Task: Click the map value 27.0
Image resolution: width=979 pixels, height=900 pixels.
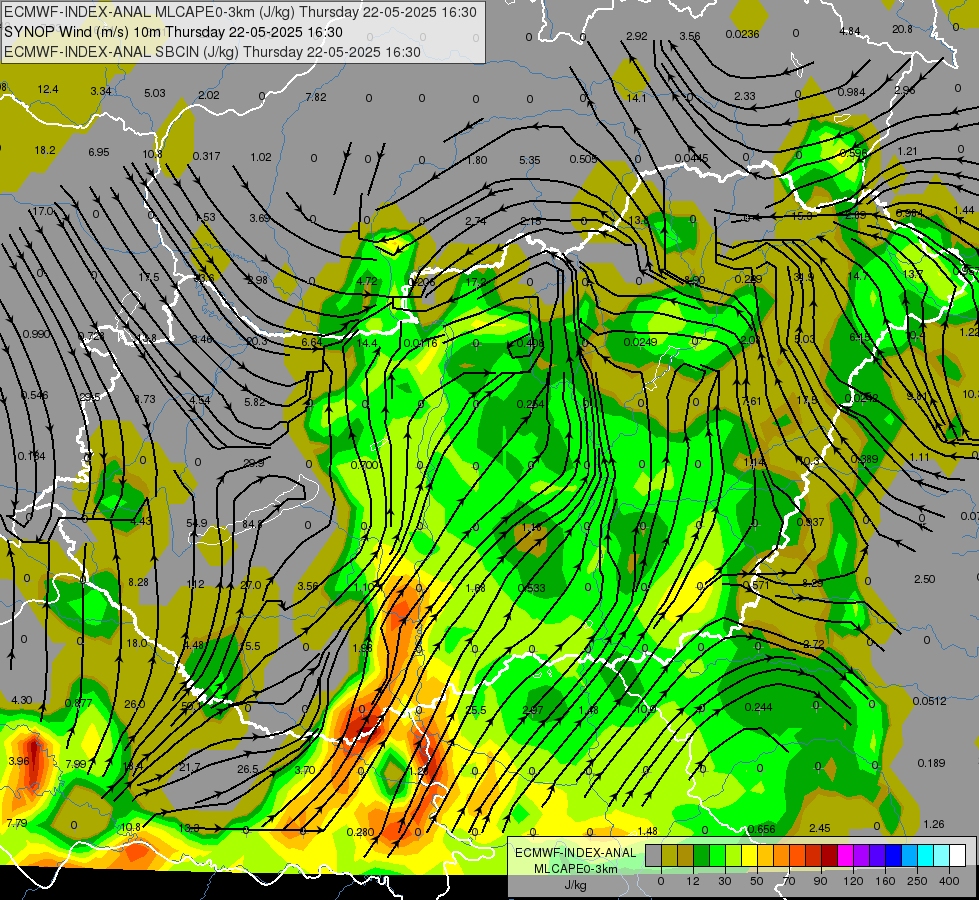Action: (x=251, y=585)
